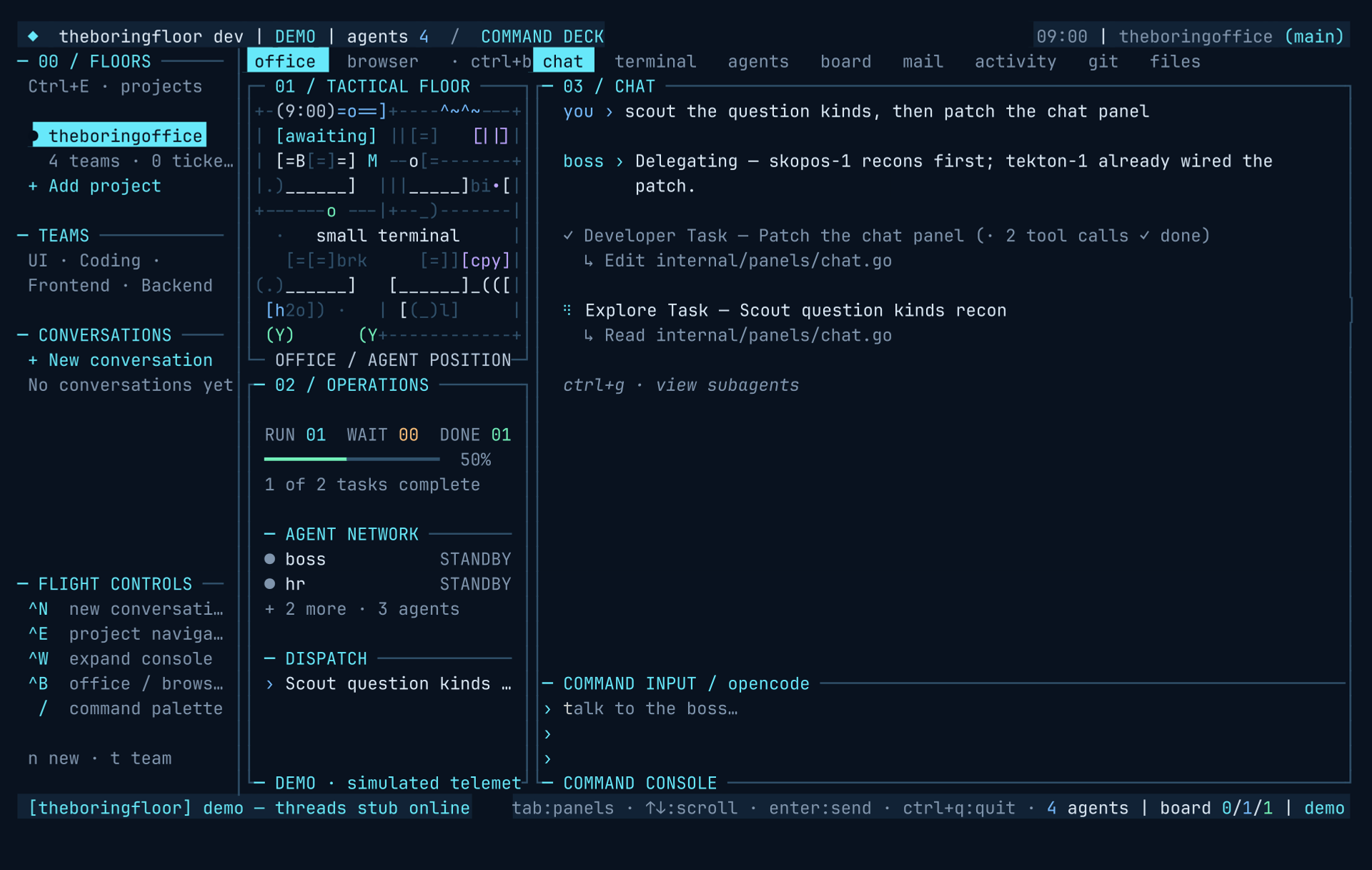Click the ^W expand console shortcut
The image size is (1372, 870).
coord(121,659)
